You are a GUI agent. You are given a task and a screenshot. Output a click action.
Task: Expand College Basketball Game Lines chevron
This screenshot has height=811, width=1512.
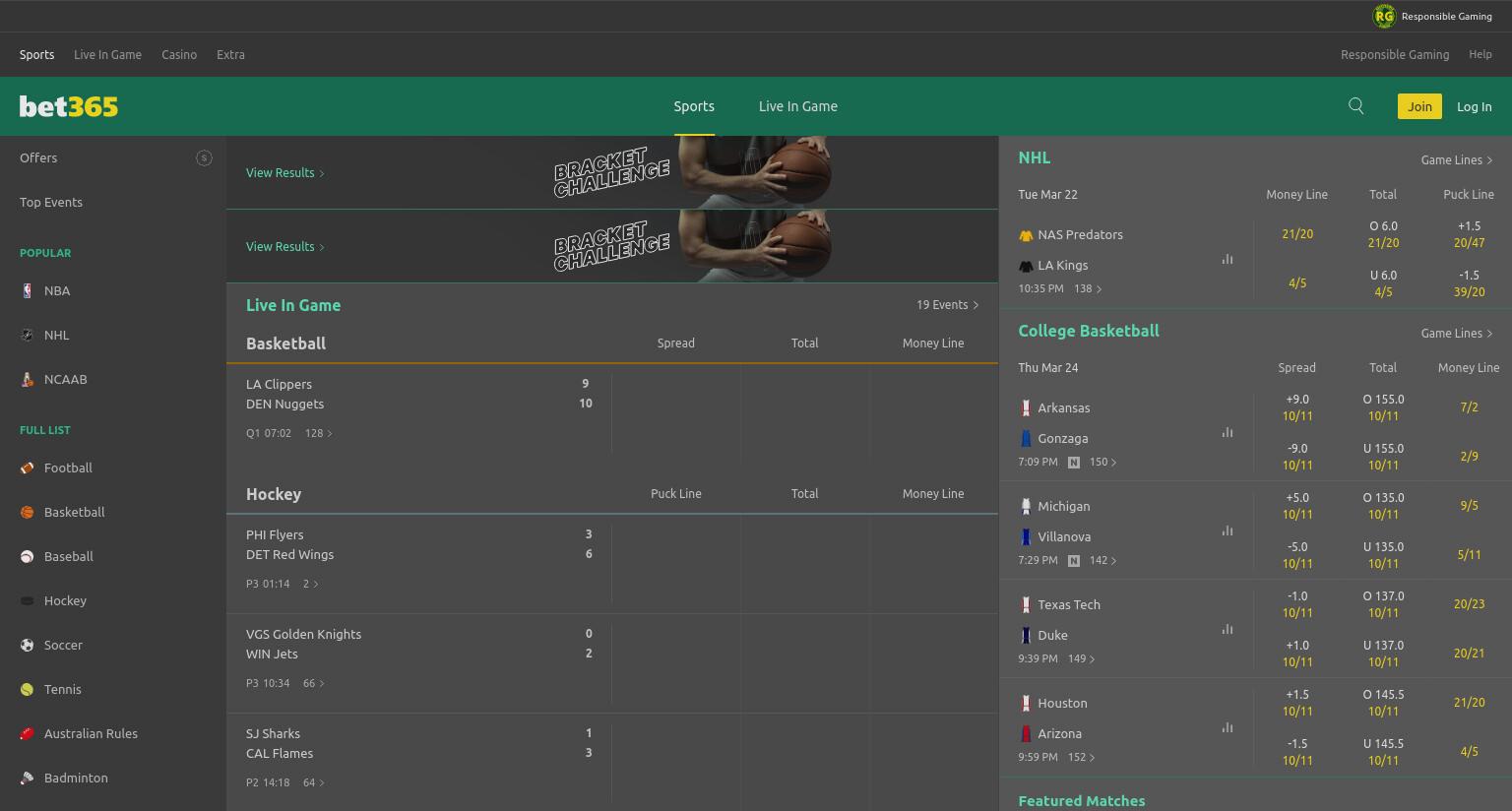pyautogui.click(x=1489, y=333)
